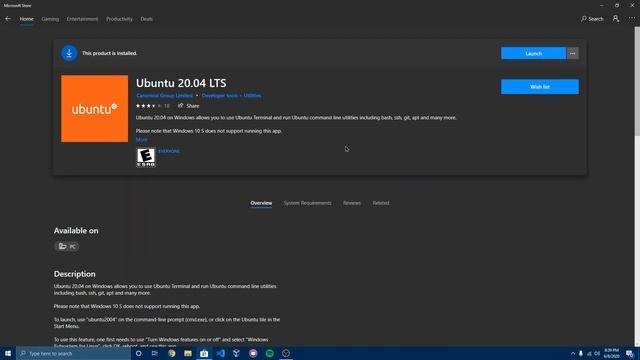Open Search in the Store header
Viewport: 640px width, 360px height.
click(x=592, y=19)
